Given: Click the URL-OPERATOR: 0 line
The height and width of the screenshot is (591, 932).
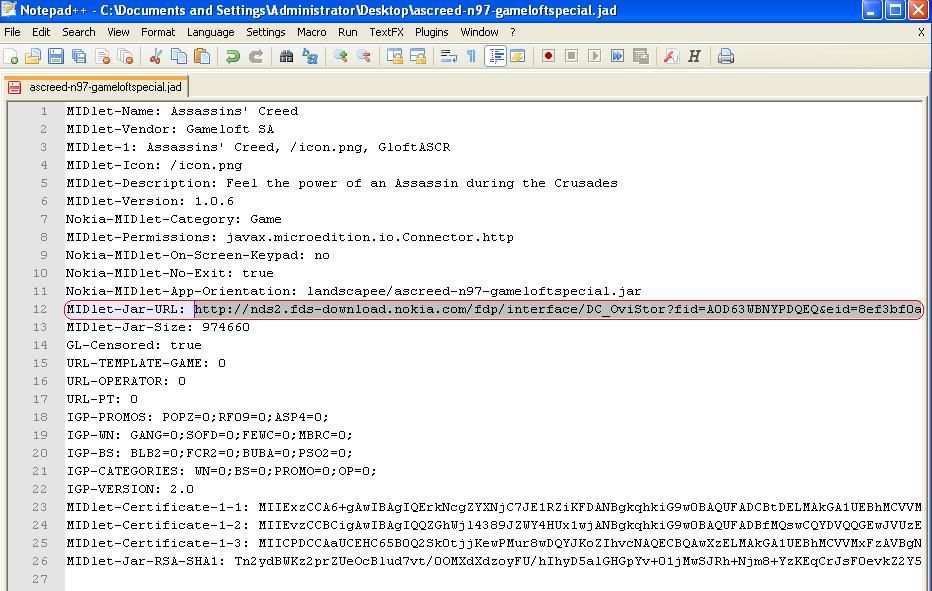Looking at the screenshot, I should (126, 381).
